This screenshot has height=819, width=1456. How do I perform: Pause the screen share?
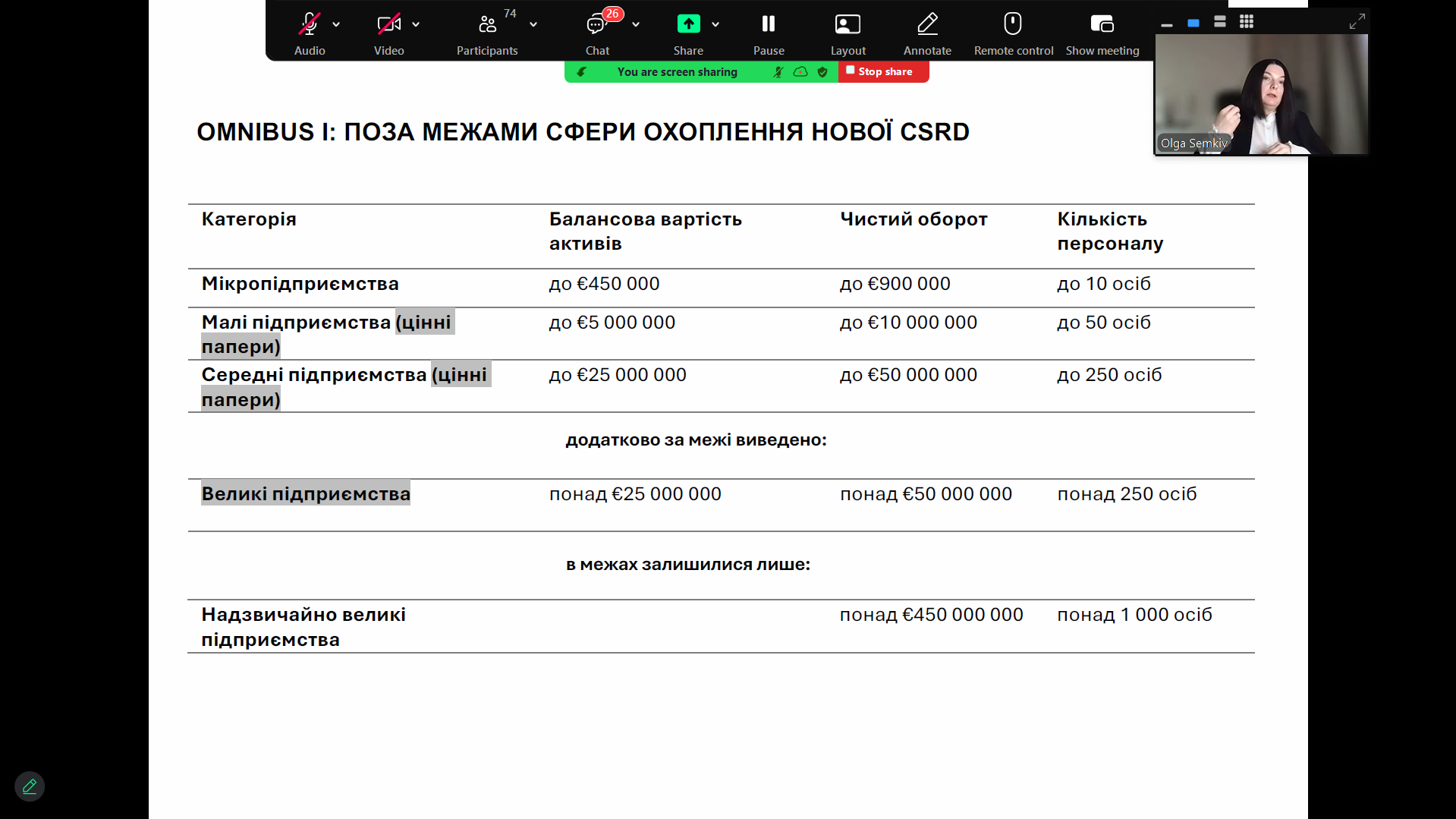point(768,25)
